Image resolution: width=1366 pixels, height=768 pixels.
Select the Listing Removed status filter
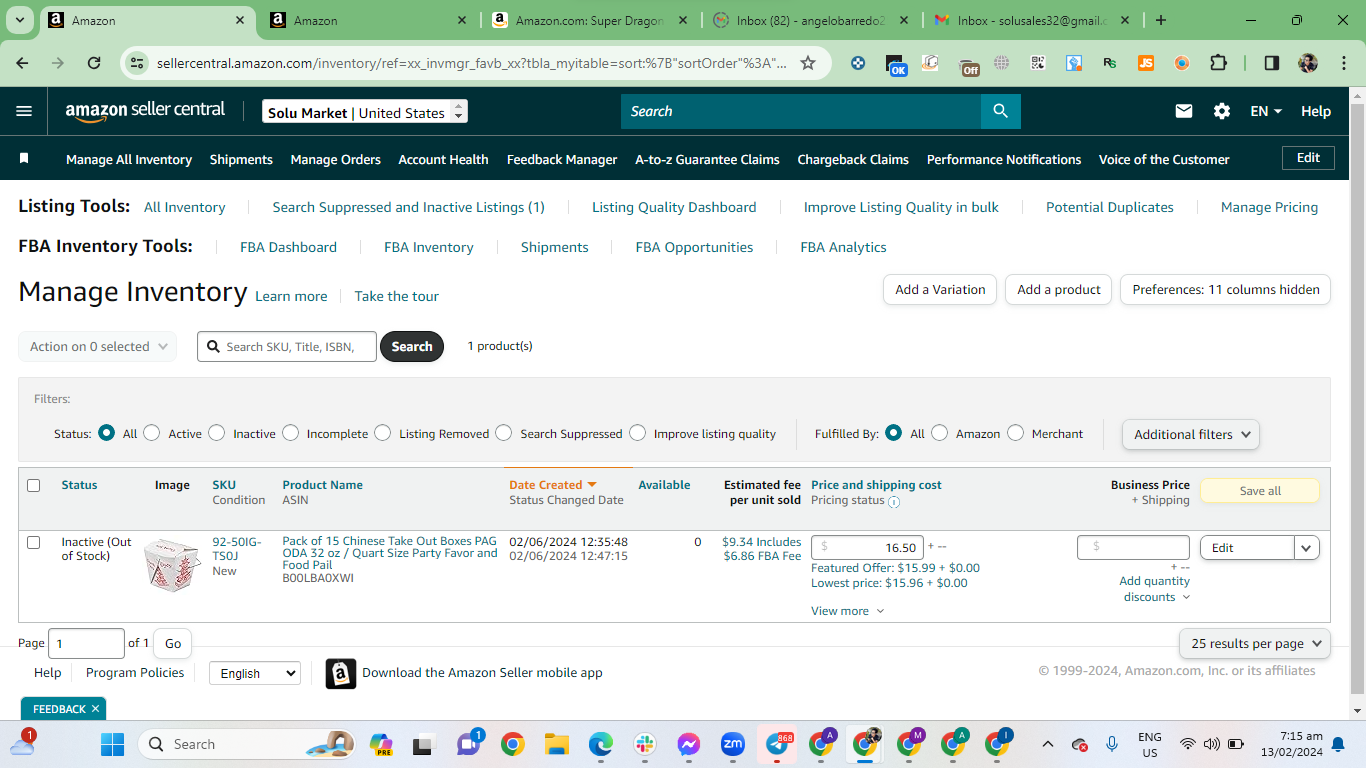[383, 433]
